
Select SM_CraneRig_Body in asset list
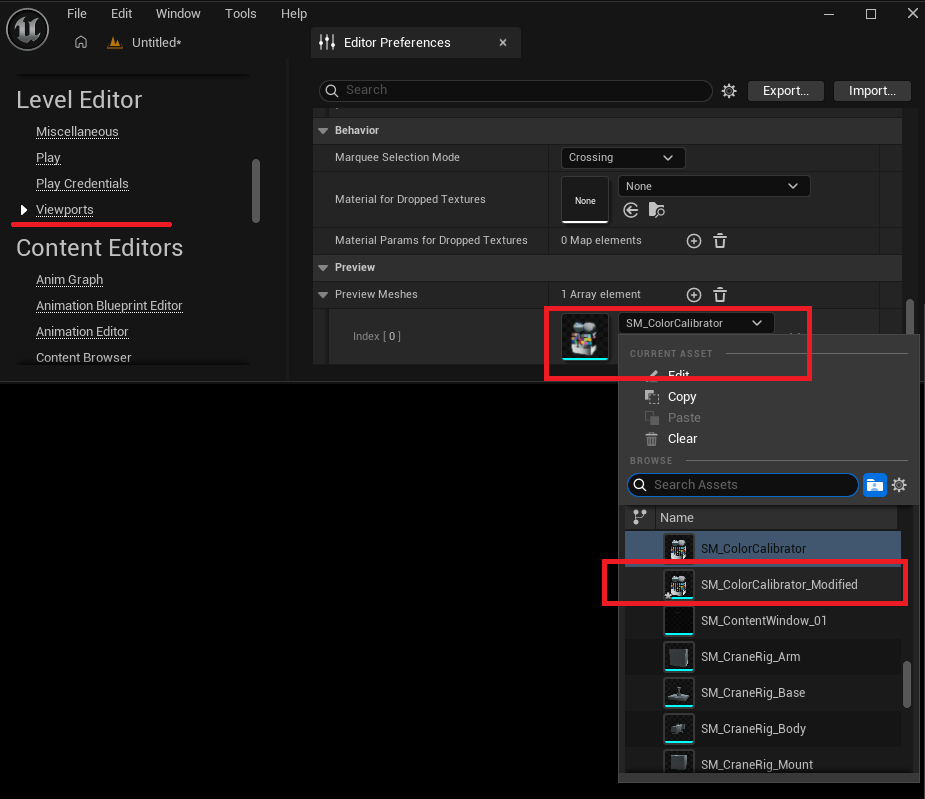(x=763, y=729)
